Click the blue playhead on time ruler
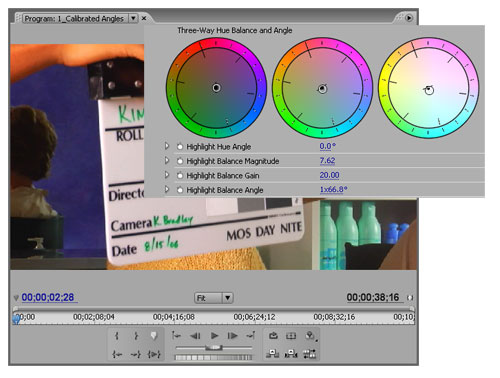The image size is (500, 378). (16, 319)
